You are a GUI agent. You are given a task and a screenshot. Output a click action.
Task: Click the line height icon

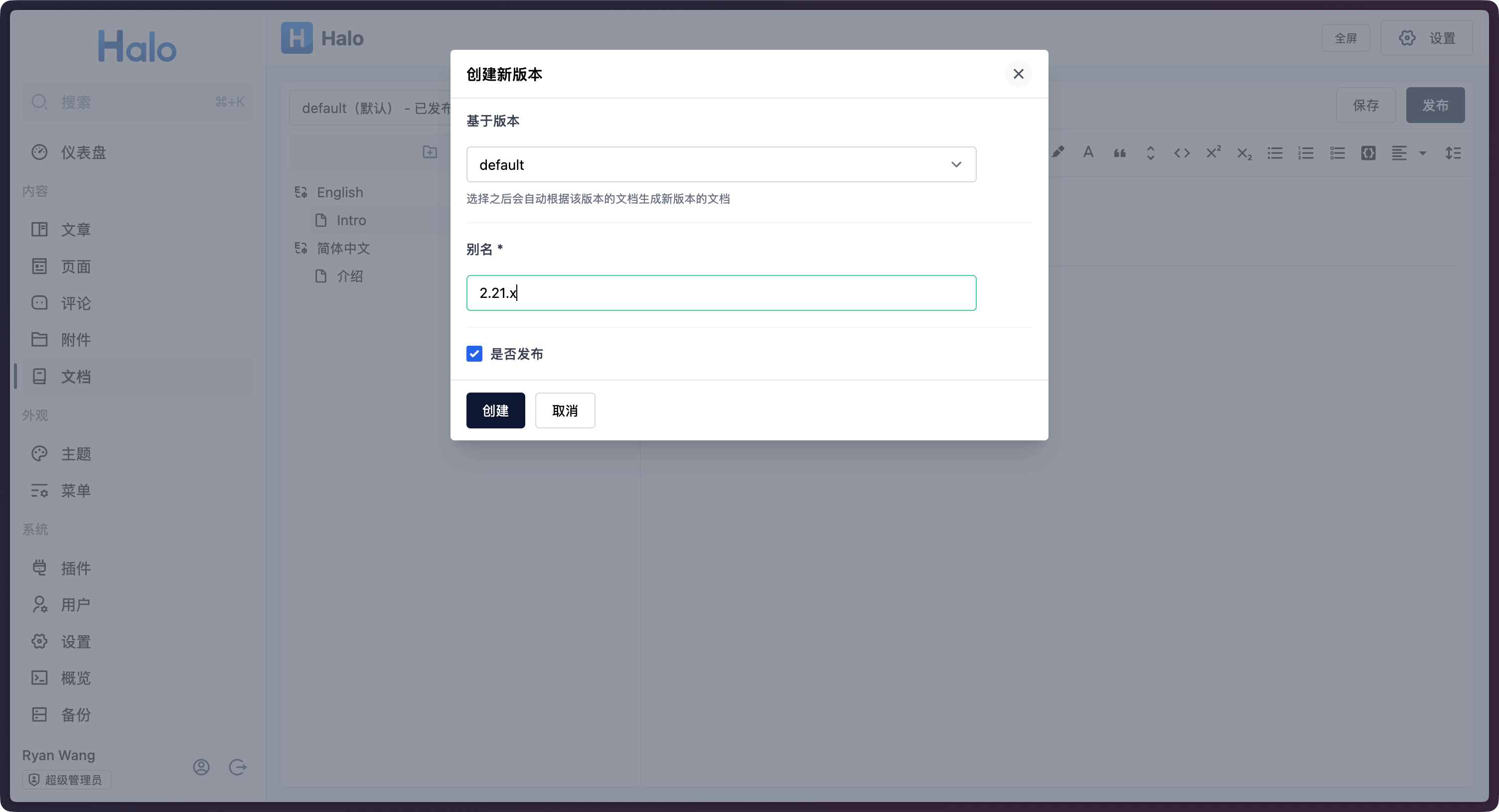pyautogui.click(x=1453, y=153)
